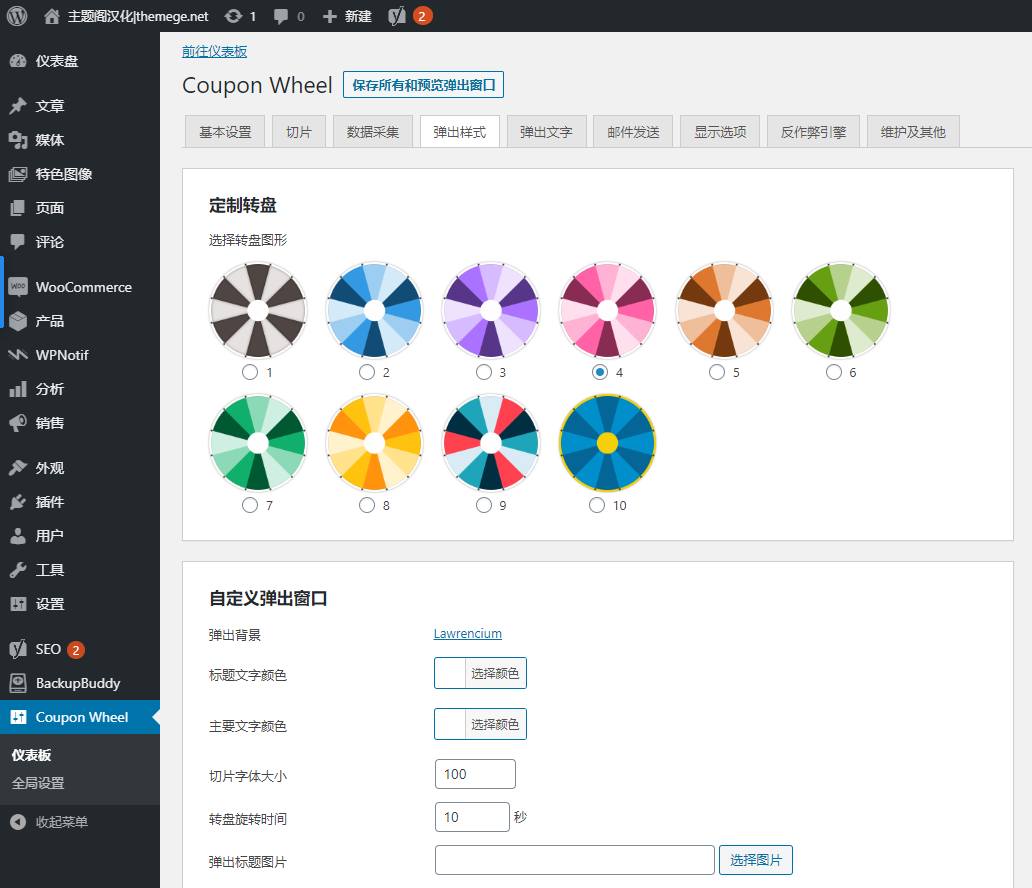
Task: Click the plus 新建 icon
Action: [330, 16]
